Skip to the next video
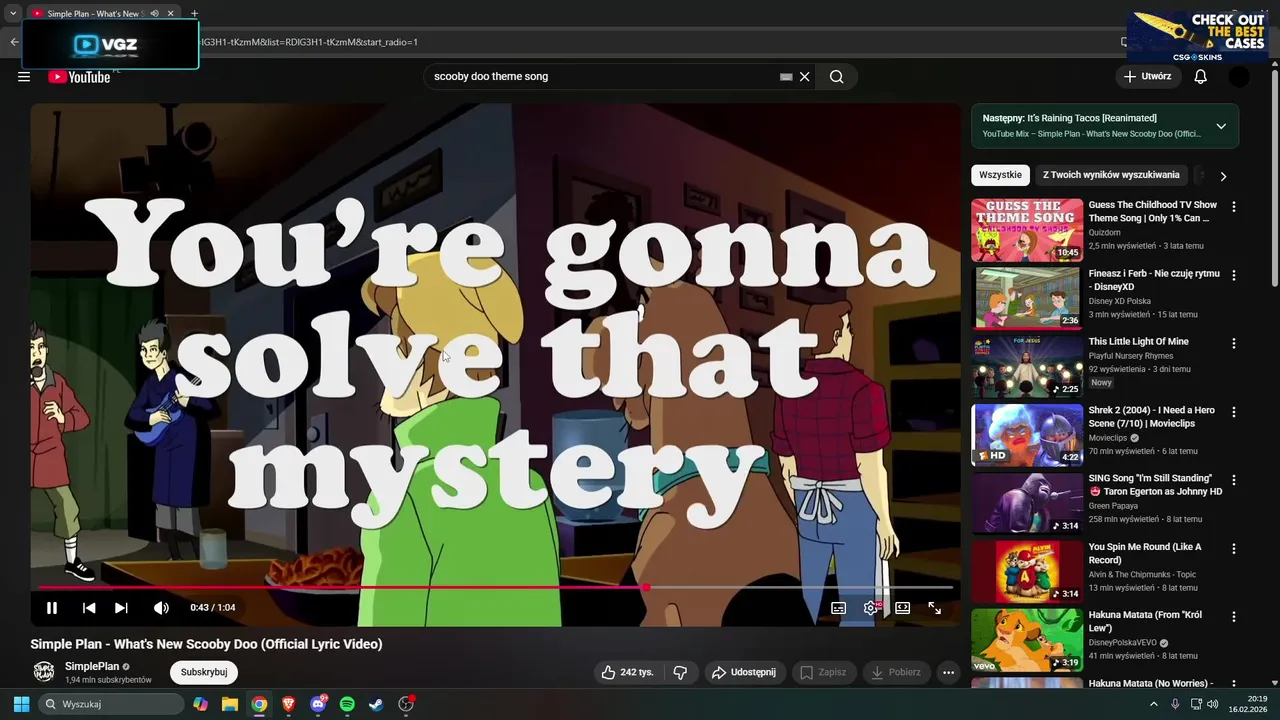 (x=121, y=608)
